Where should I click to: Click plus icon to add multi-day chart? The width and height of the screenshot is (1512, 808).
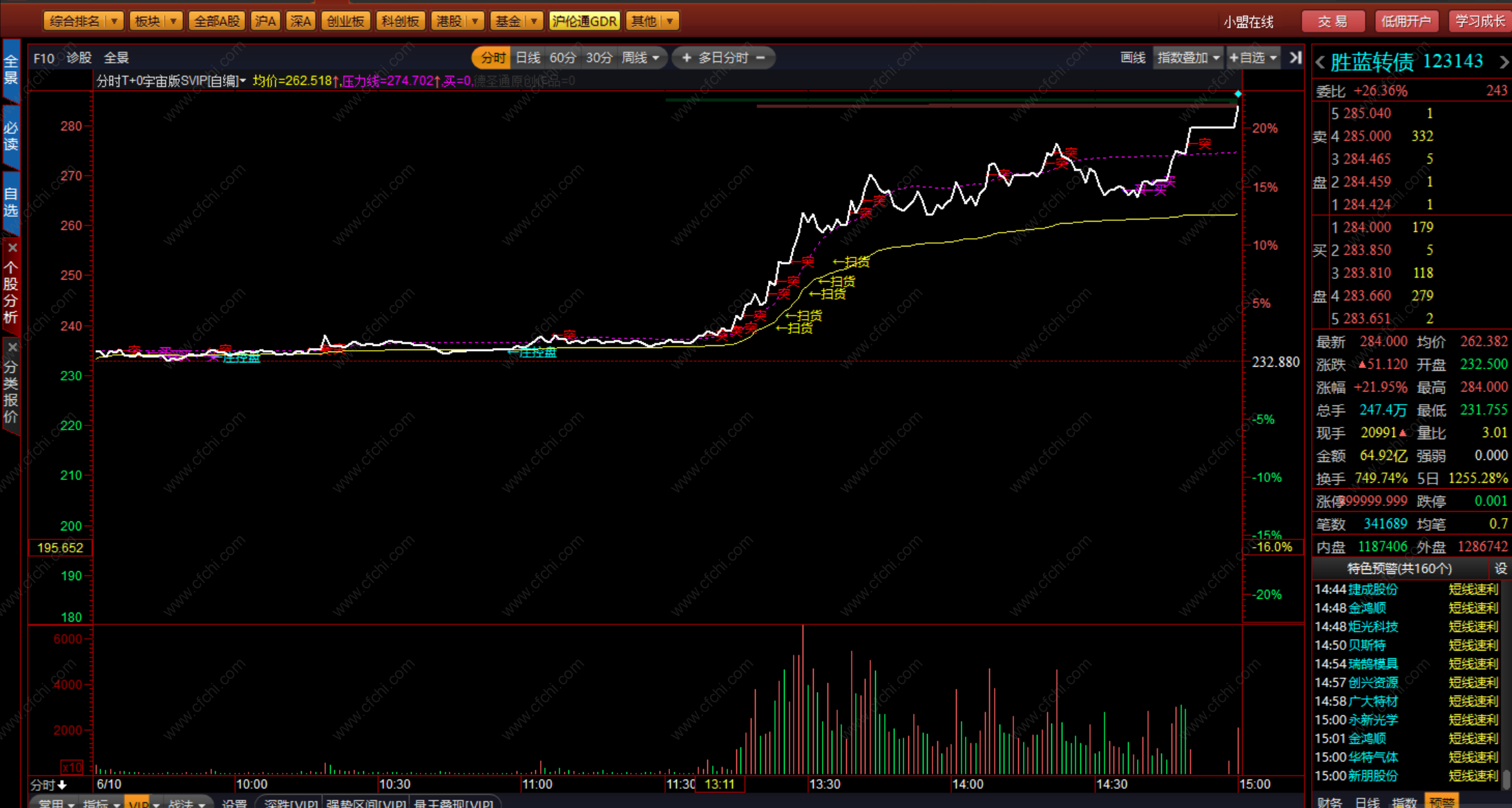[x=686, y=58]
